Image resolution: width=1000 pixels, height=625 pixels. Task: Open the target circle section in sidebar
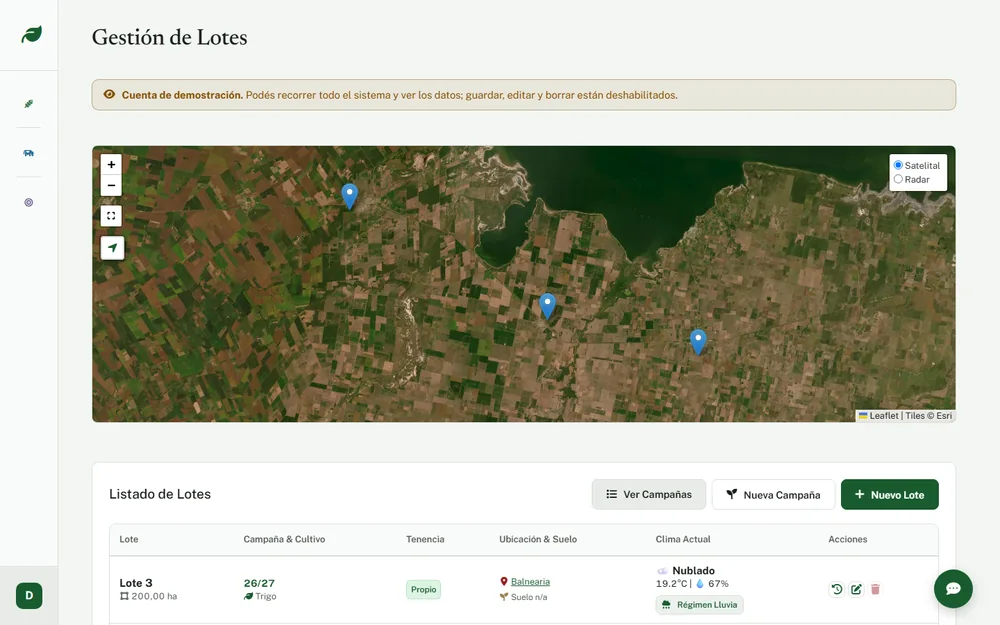(x=29, y=202)
